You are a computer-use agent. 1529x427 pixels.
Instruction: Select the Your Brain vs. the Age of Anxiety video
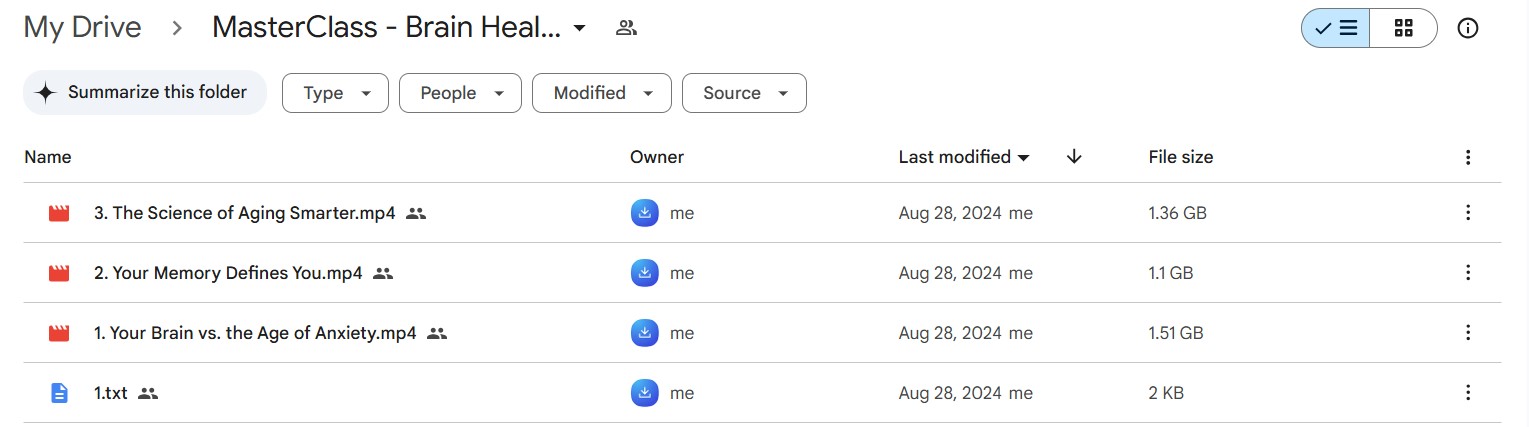tap(254, 333)
